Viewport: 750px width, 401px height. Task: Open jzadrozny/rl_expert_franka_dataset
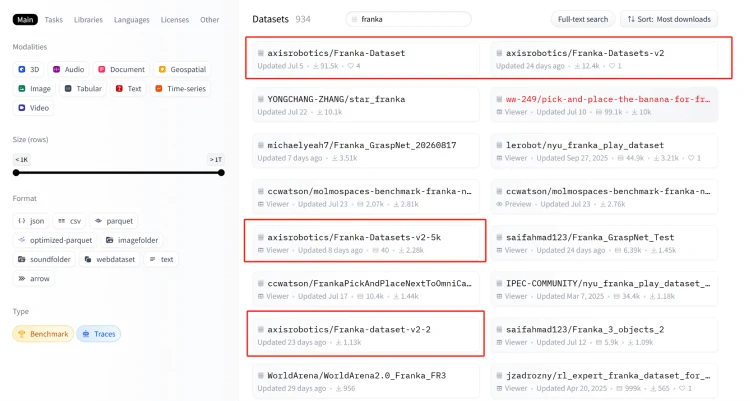tap(604, 381)
